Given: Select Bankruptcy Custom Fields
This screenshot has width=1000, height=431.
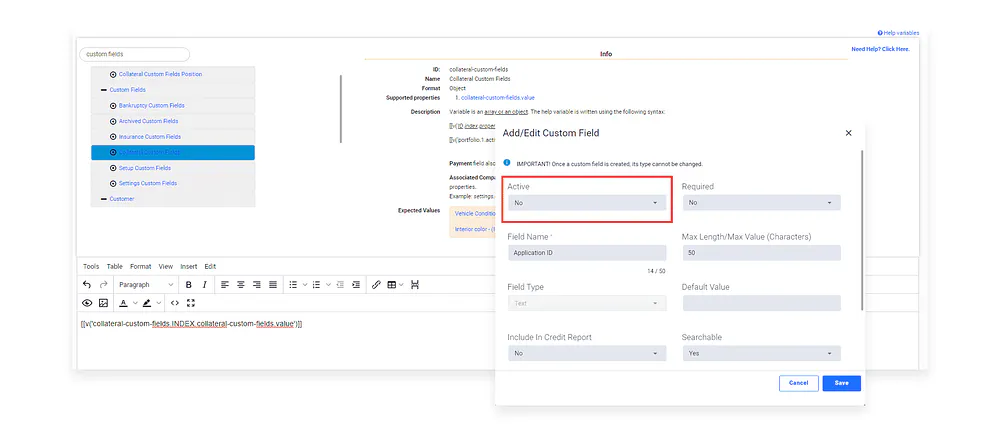Looking at the screenshot, I should [151, 105].
